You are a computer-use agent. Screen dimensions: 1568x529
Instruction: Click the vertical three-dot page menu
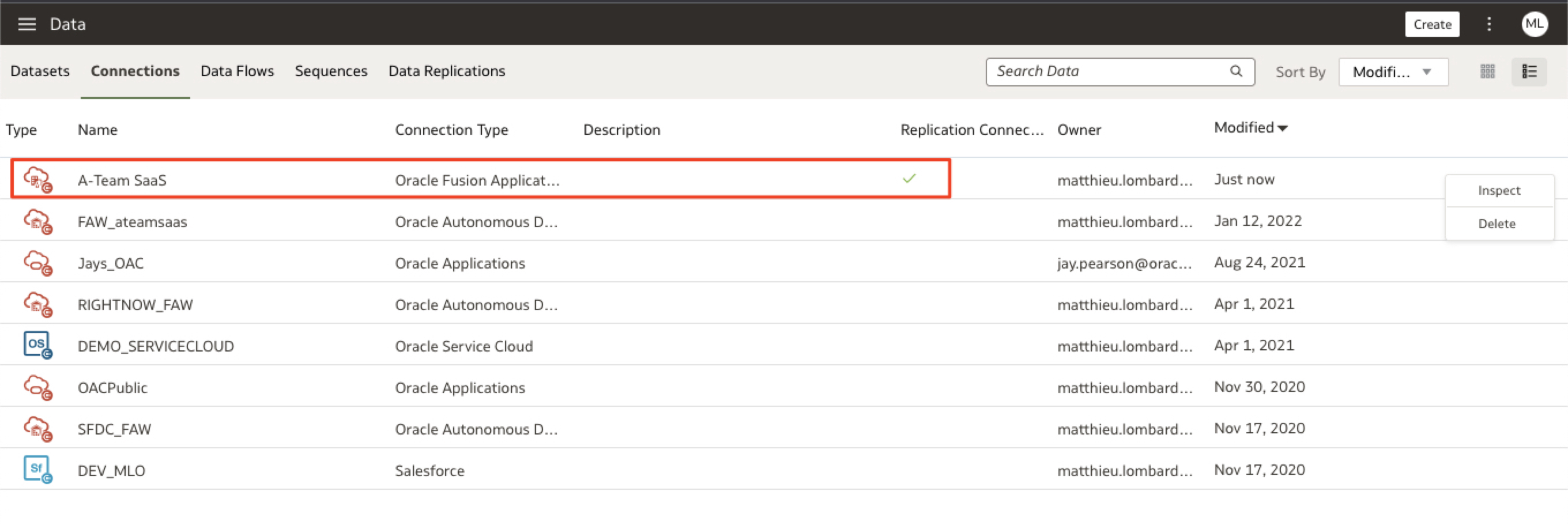point(1489,24)
